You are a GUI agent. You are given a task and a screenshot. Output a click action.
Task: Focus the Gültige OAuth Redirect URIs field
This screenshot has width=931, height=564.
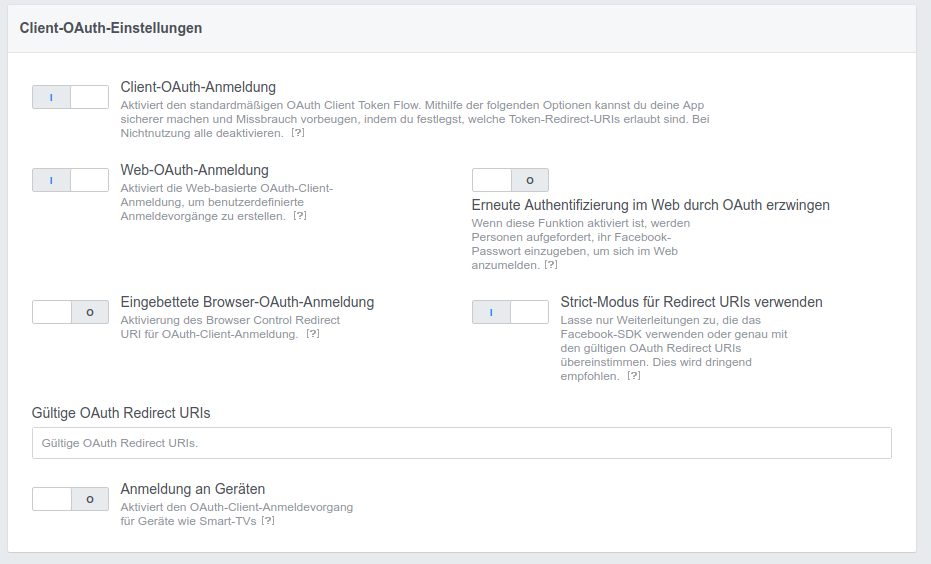pos(461,443)
